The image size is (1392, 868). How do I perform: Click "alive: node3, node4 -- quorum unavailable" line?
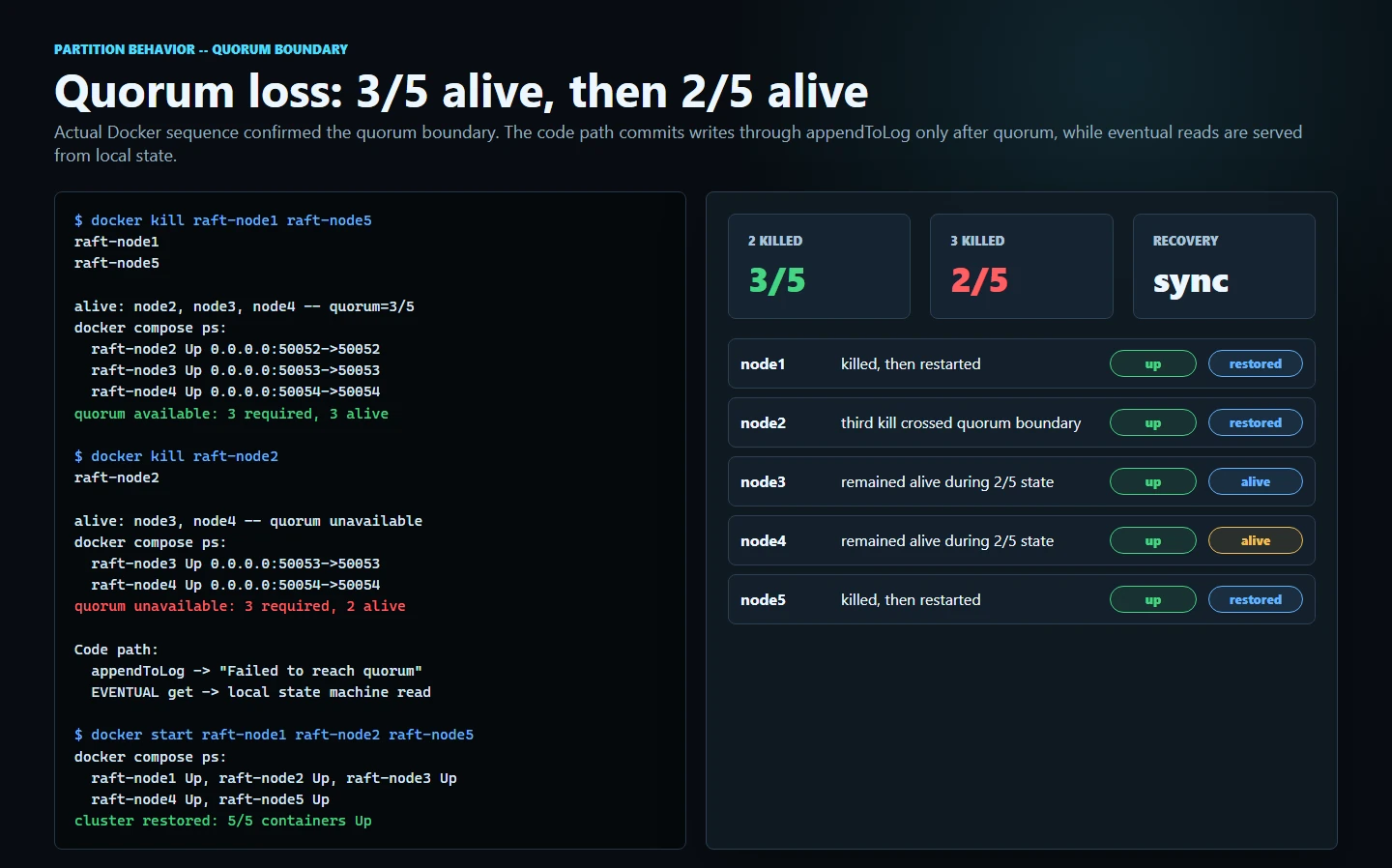[x=248, y=521]
